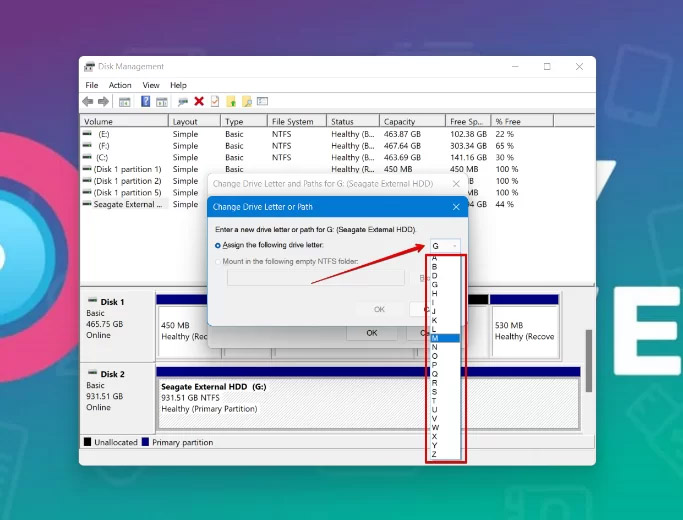Click the Disk 1 drive icon in lower pane
The height and width of the screenshot is (520, 683).
coord(92,301)
